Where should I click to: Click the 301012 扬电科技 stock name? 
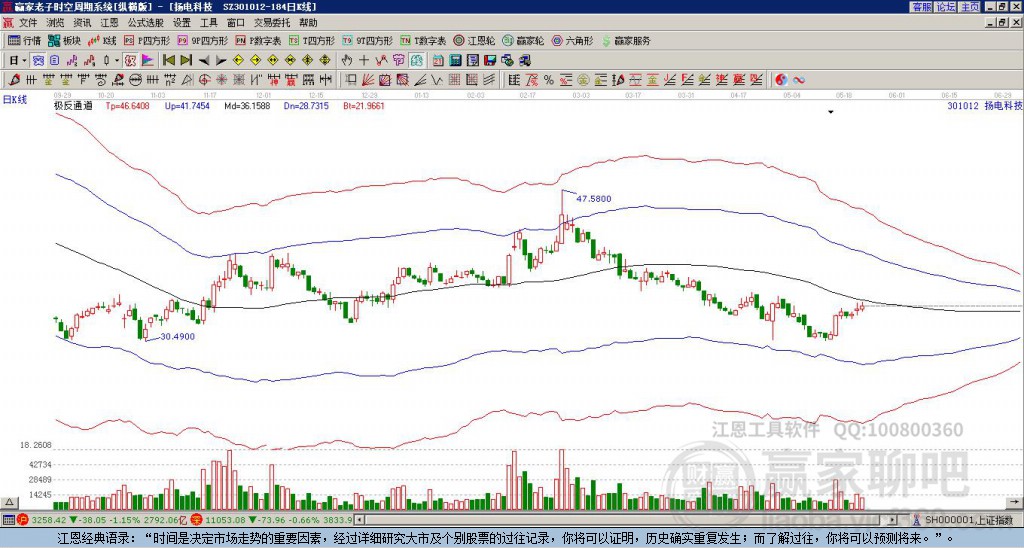(984, 105)
